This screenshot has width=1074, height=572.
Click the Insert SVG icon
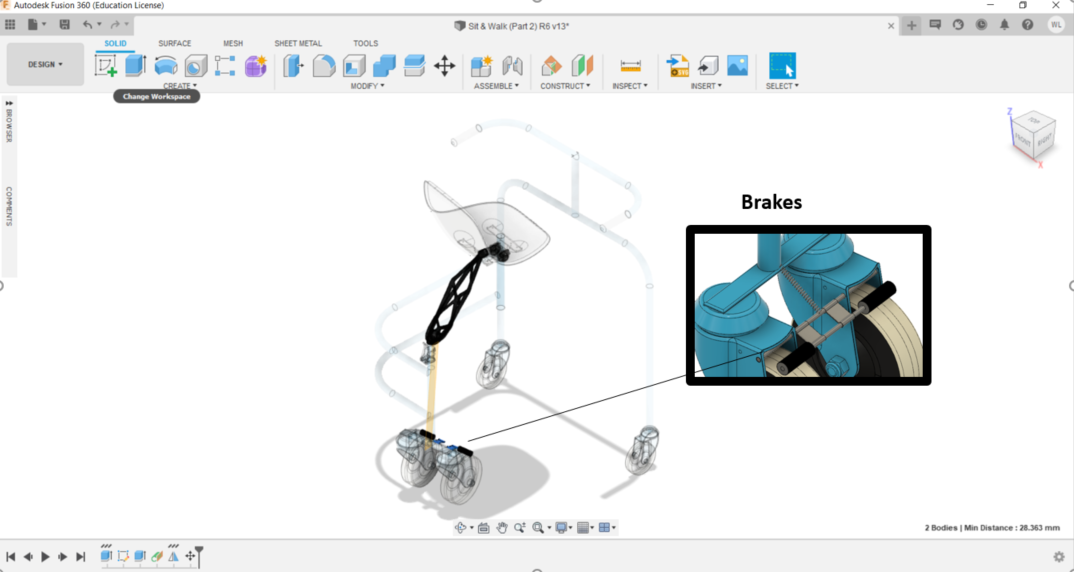coord(678,66)
